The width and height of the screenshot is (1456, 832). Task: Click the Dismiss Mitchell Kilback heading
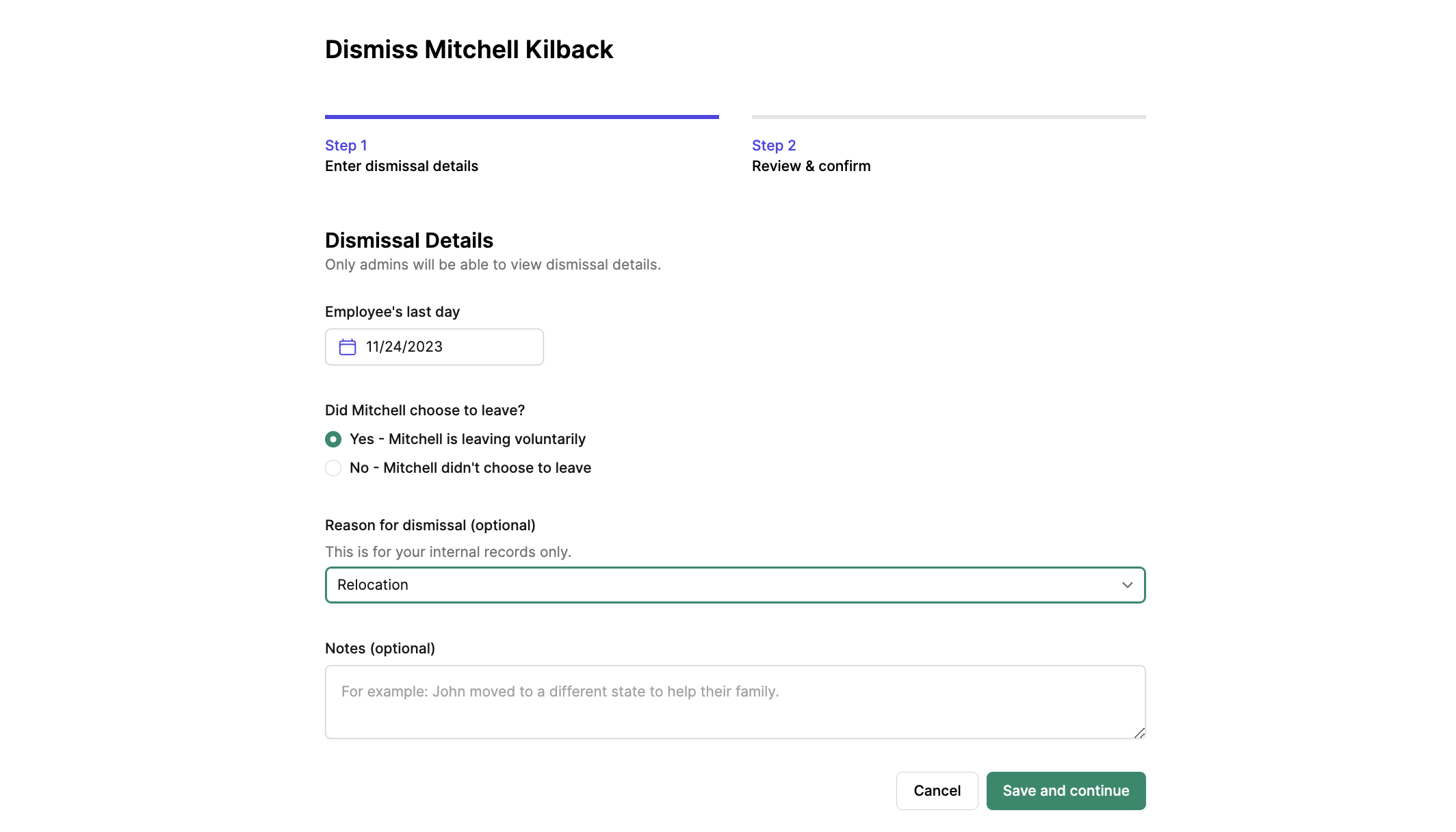[x=469, y=49]
